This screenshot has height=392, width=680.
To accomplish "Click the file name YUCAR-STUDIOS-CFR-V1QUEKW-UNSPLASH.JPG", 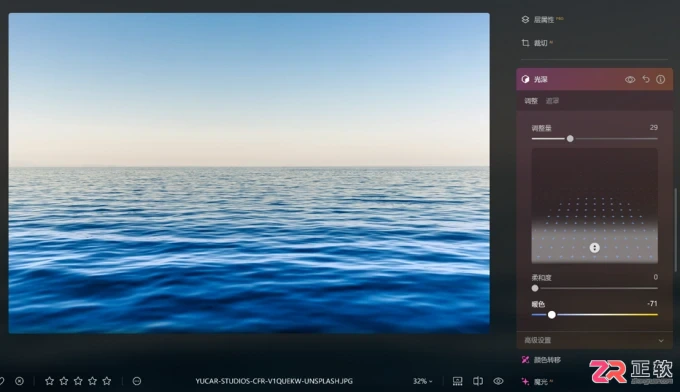I will click(x=274, y=381).
